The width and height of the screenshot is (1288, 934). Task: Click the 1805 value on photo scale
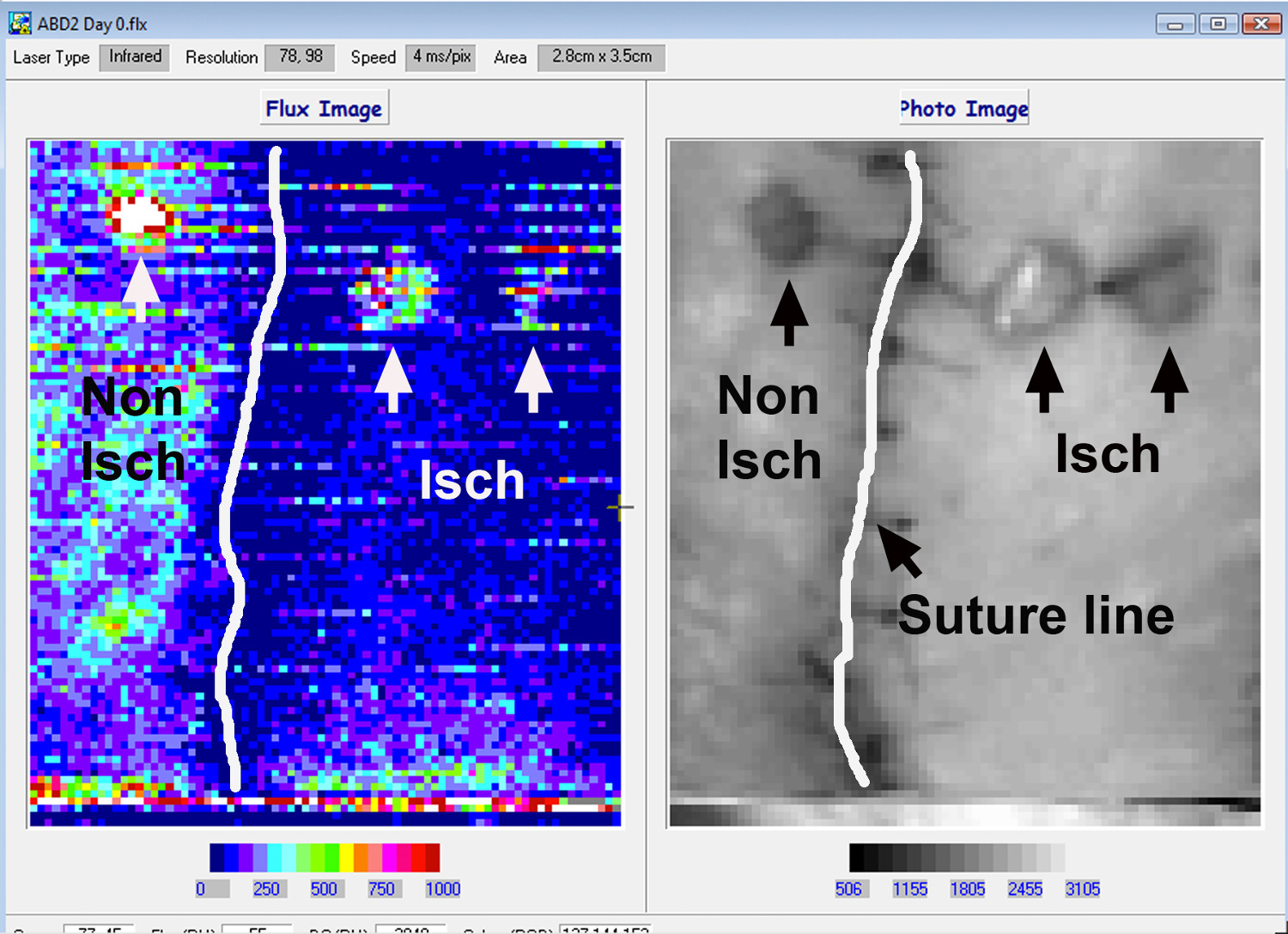click(967, 889)
